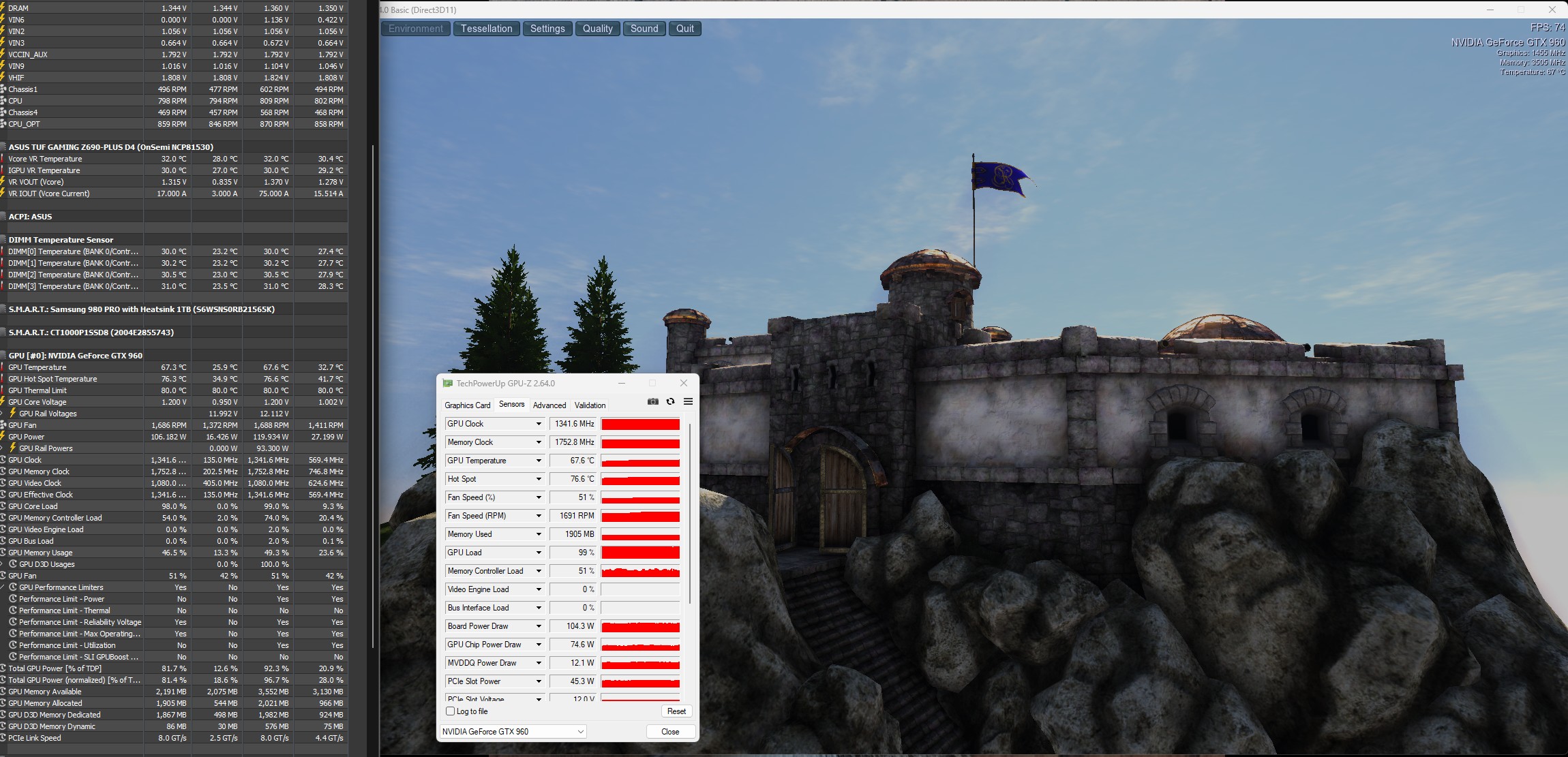Click GPU Load 99 % value field
1568x757 pixels.
pos(573,553)
